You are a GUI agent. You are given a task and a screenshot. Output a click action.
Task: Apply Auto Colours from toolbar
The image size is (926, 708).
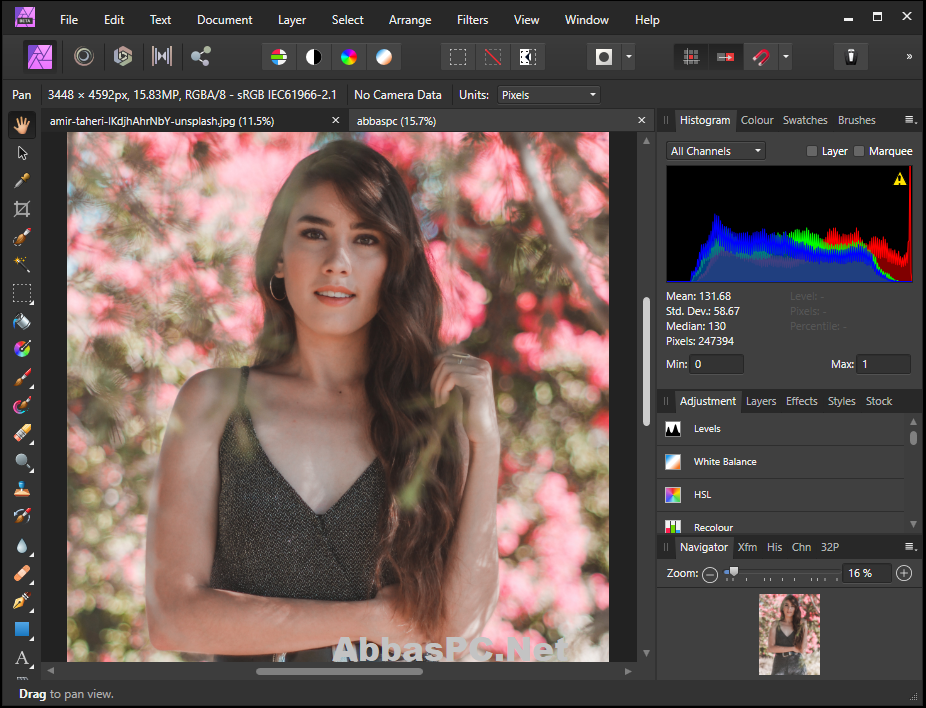348,57
